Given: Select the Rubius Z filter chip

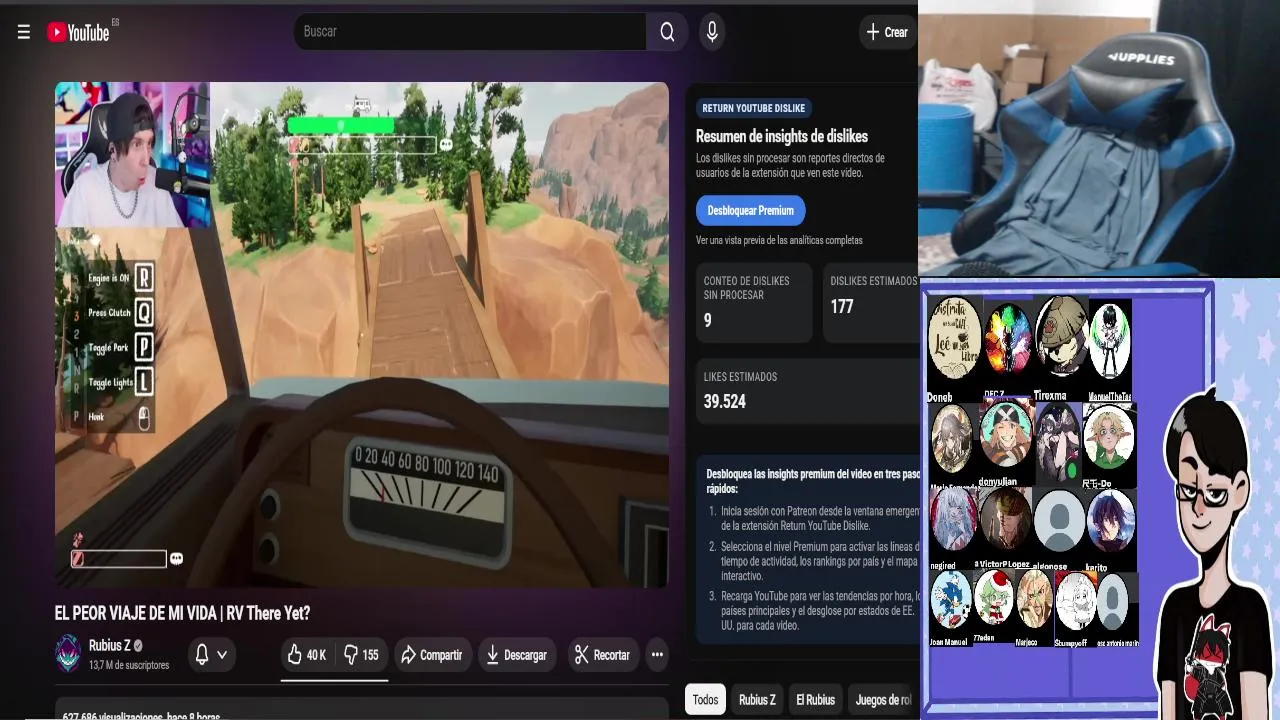Looking at the screenshot, I should click(757, 700).
